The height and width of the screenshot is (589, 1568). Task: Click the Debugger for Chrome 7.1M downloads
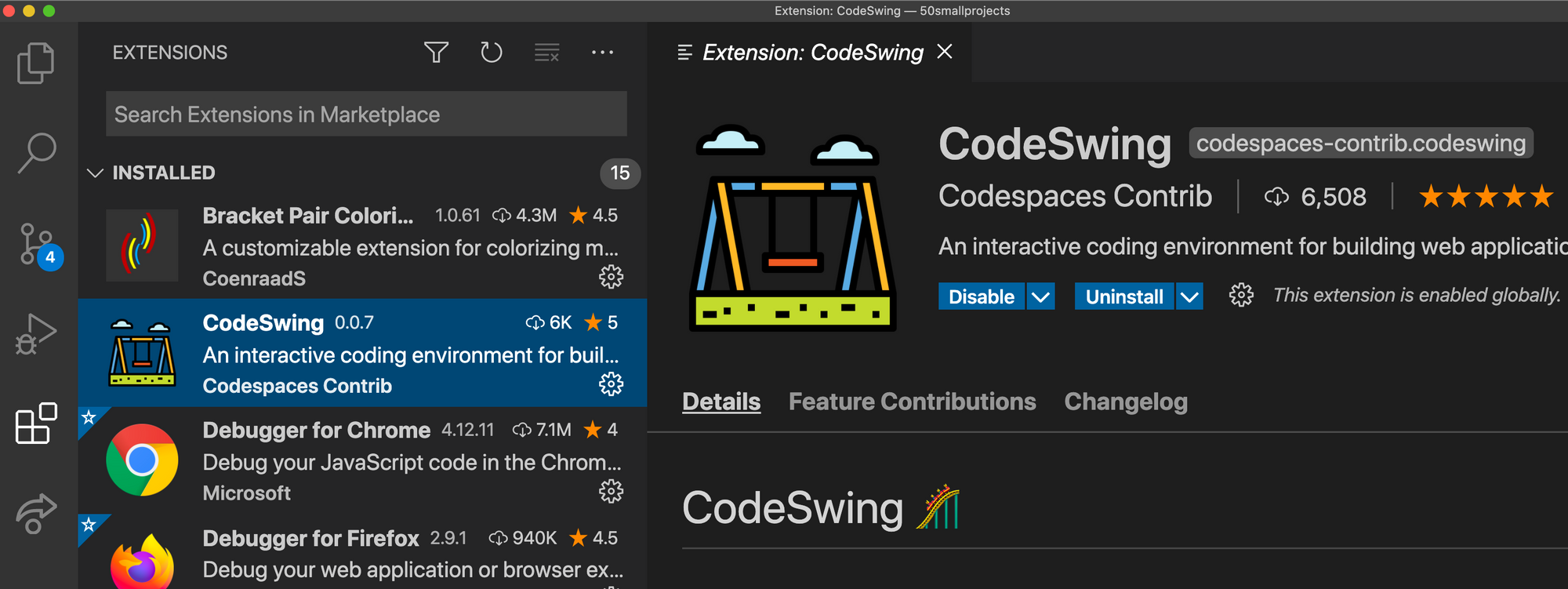coord(542,430)
